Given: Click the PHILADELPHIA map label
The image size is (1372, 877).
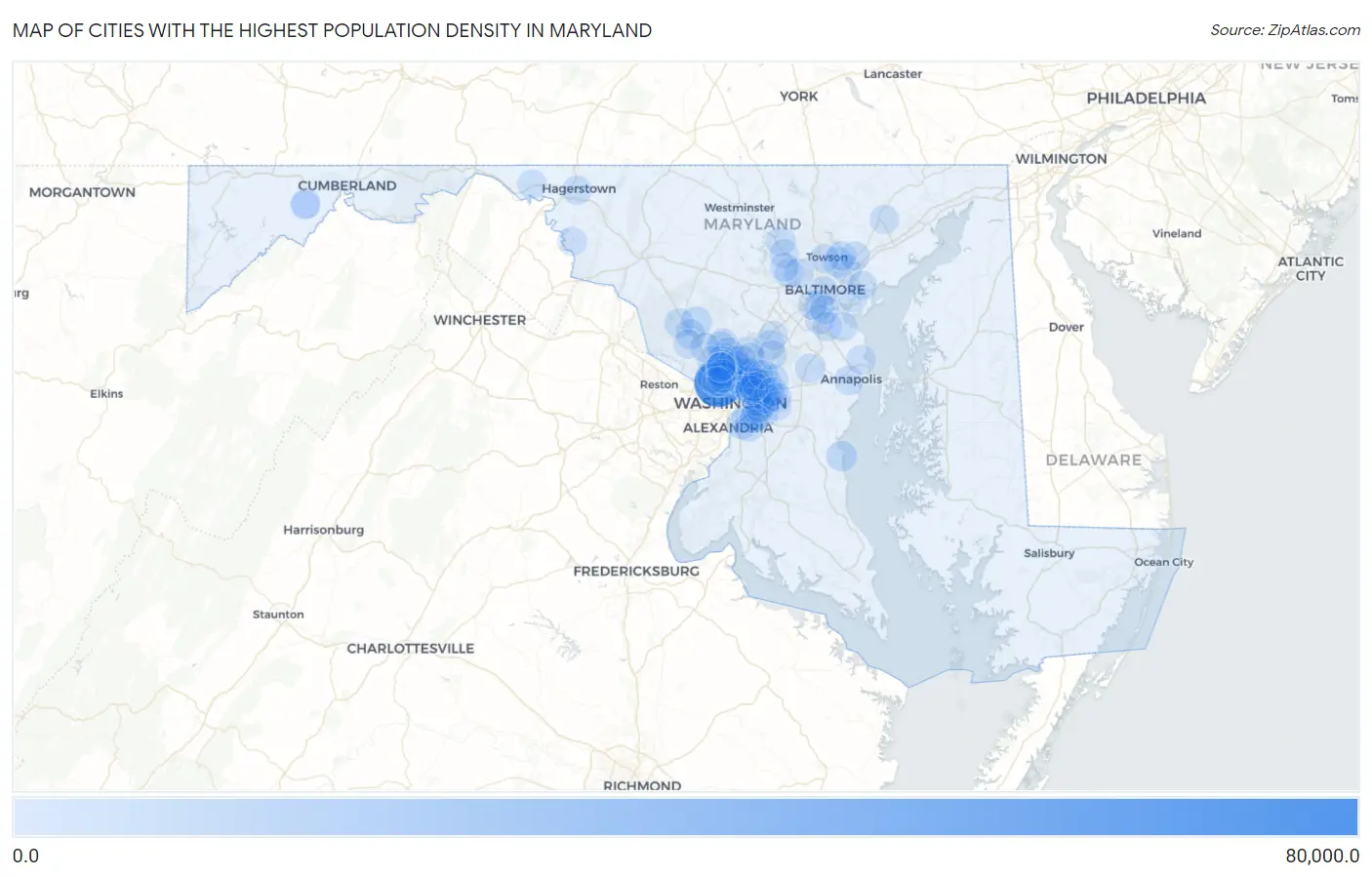Looking at the screenshot, I should (x=1146, y=99).
